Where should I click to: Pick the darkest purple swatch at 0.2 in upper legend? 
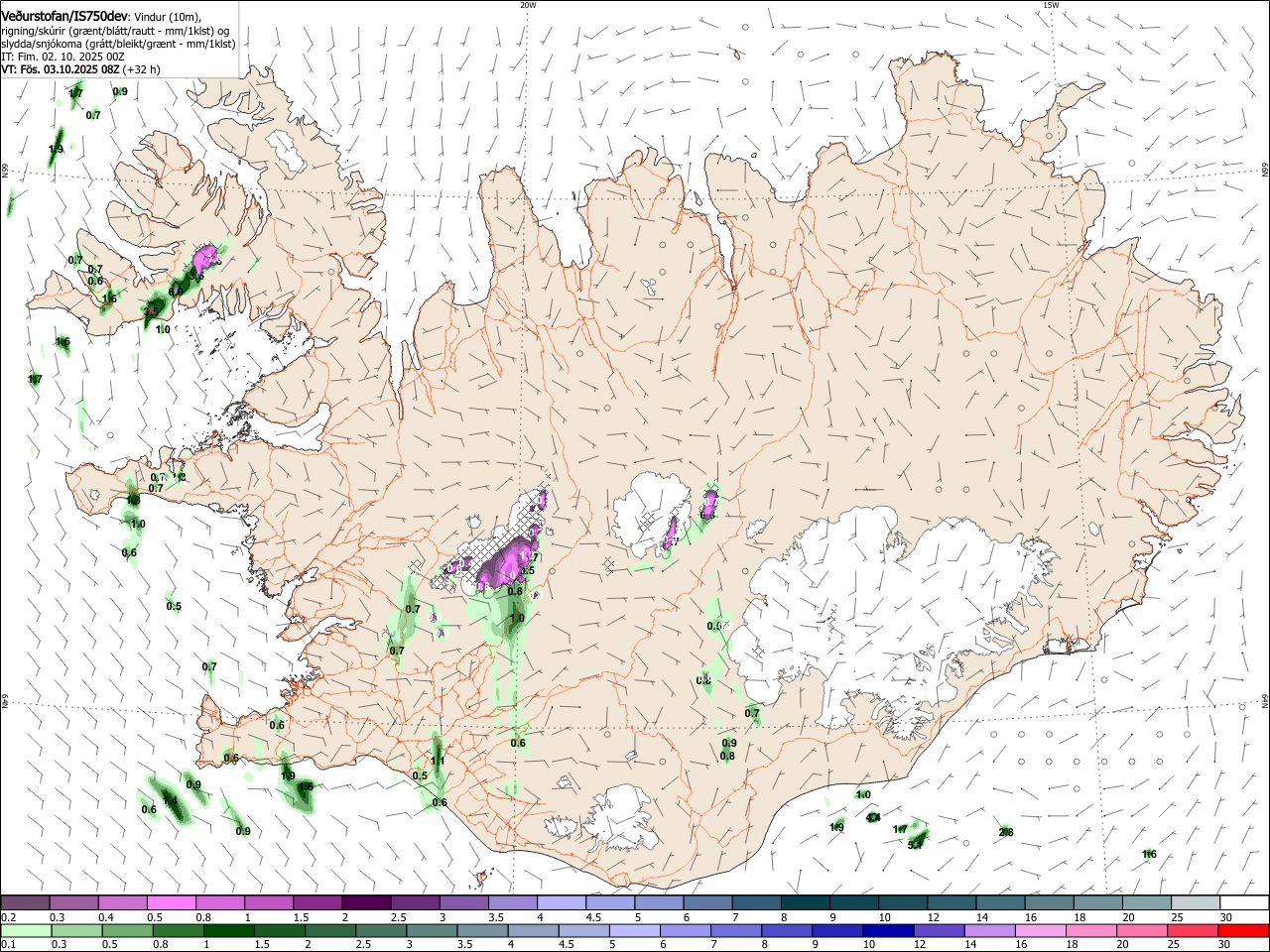(x=25, y=902)
